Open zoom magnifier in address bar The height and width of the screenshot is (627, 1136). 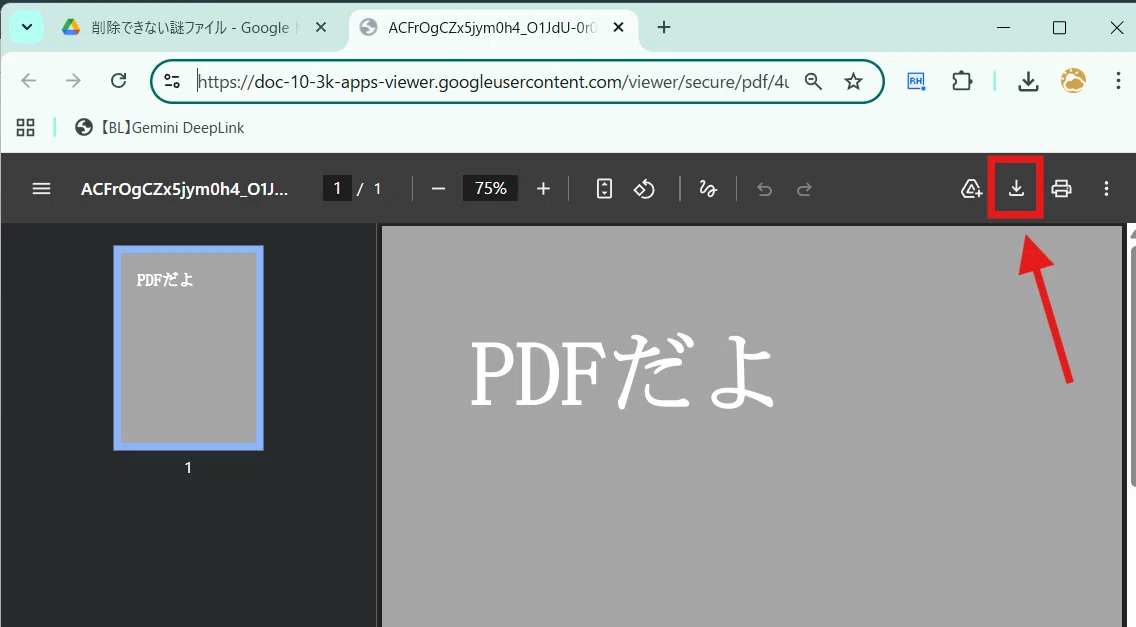pos(814,81)
